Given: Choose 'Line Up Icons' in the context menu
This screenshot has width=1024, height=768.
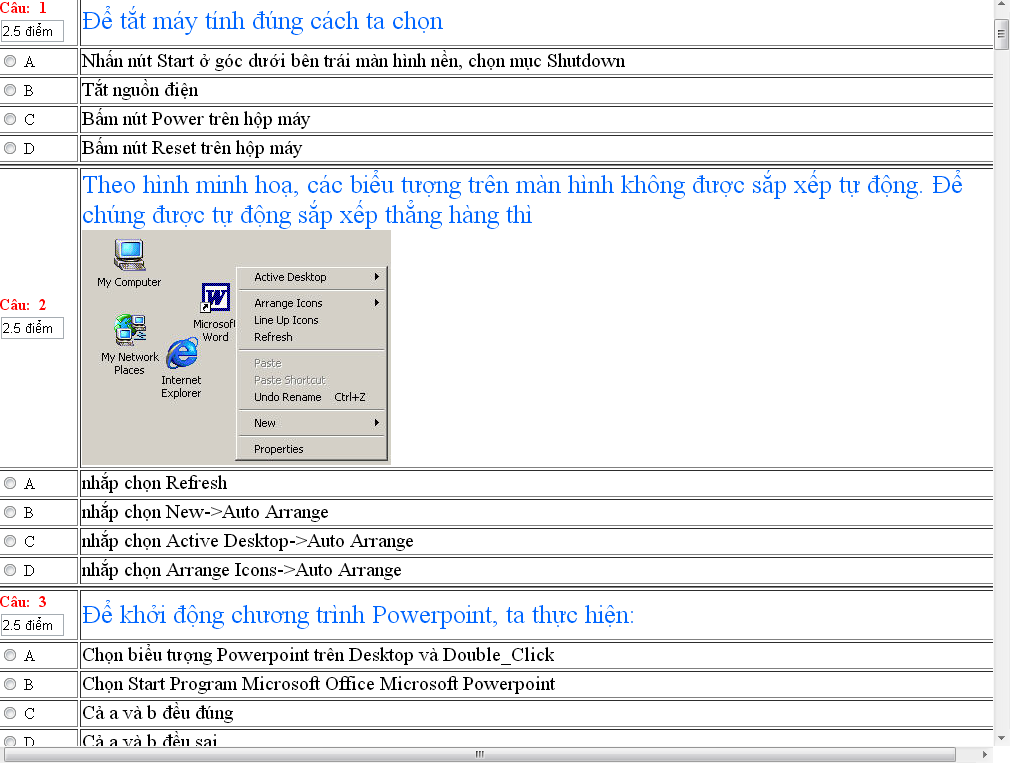Looking at the screenshot, I should tap(286, 320).
